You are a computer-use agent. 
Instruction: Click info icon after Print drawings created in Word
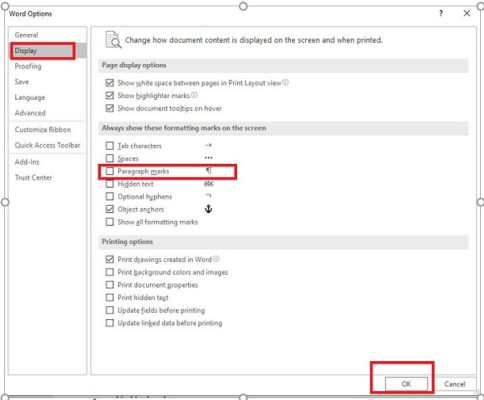[216, 259]
